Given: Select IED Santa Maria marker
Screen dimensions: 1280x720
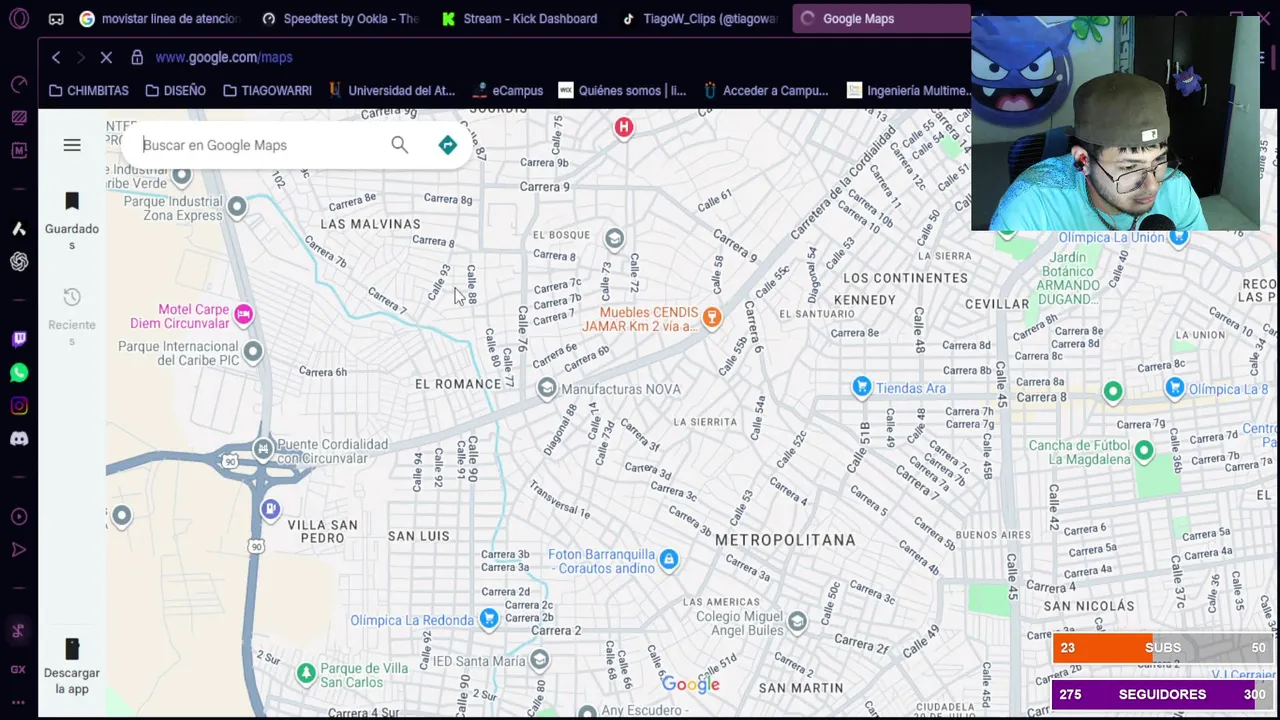Looking at the screenshot, I should tap(540, 659).
